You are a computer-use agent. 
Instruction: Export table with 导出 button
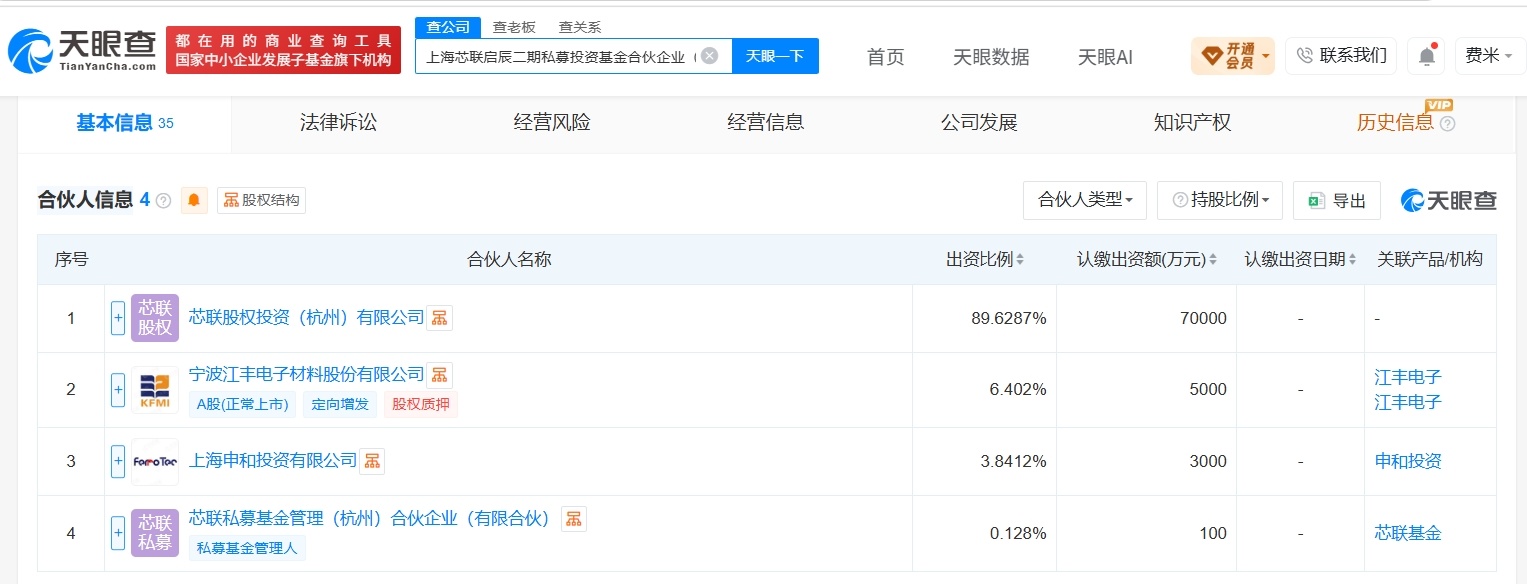pos(1337,200)
